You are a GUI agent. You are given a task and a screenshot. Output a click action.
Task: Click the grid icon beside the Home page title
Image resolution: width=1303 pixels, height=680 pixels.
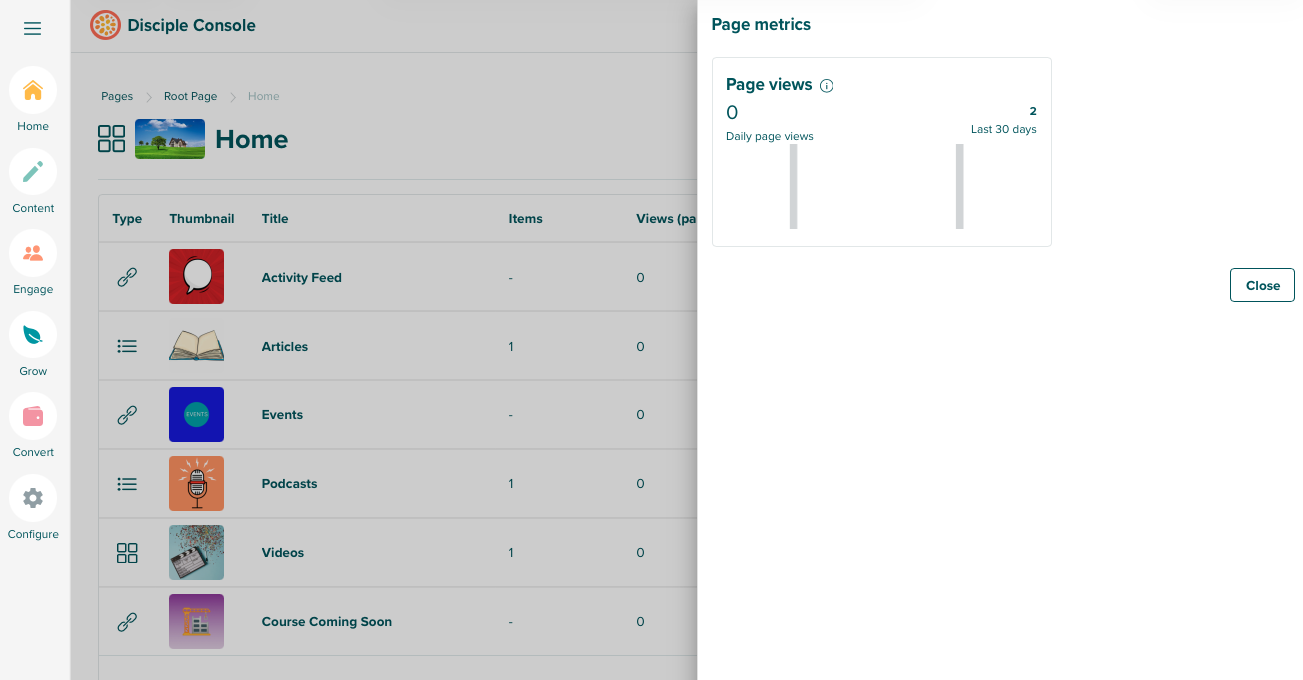coord(110,139)
